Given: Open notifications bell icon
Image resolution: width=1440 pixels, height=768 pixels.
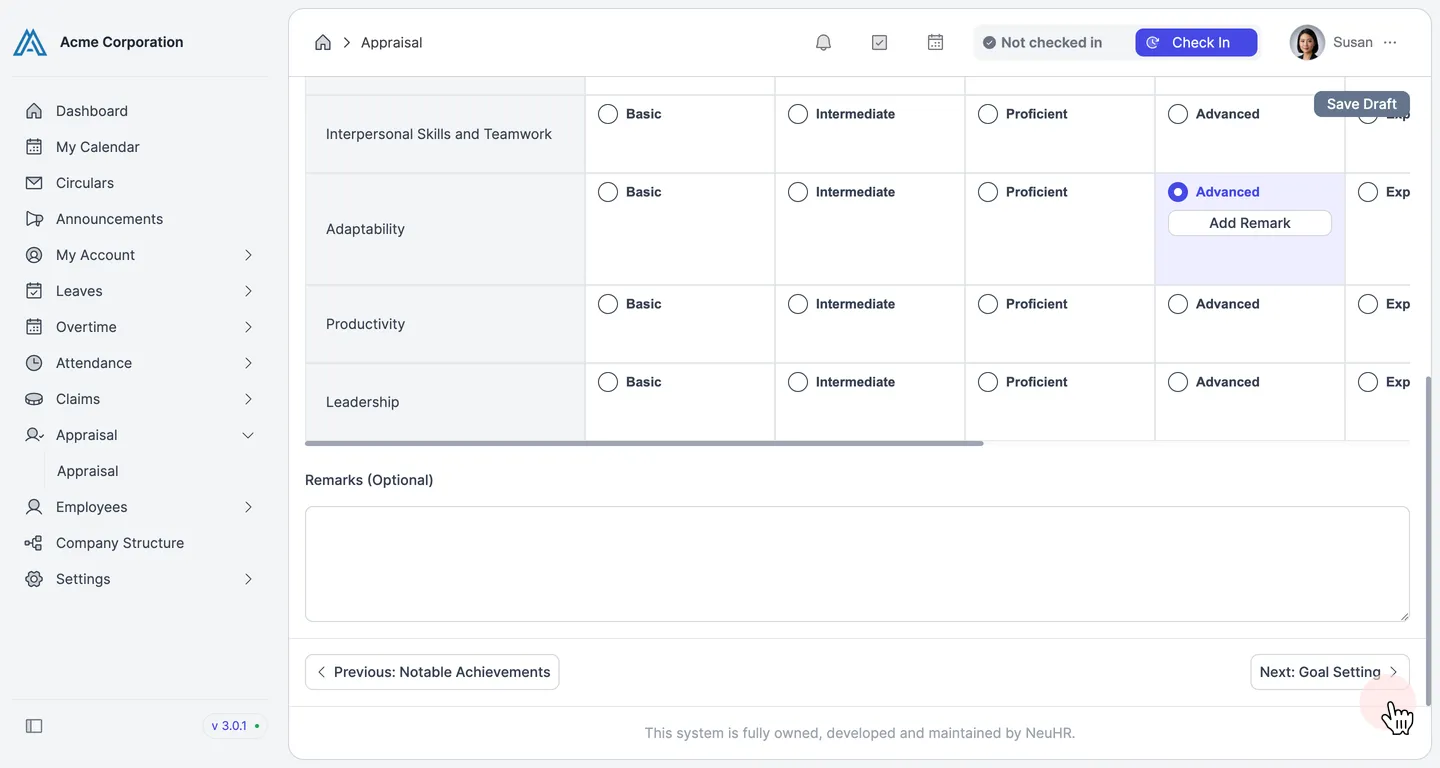Looking at the screenshot, I should 823,42.
